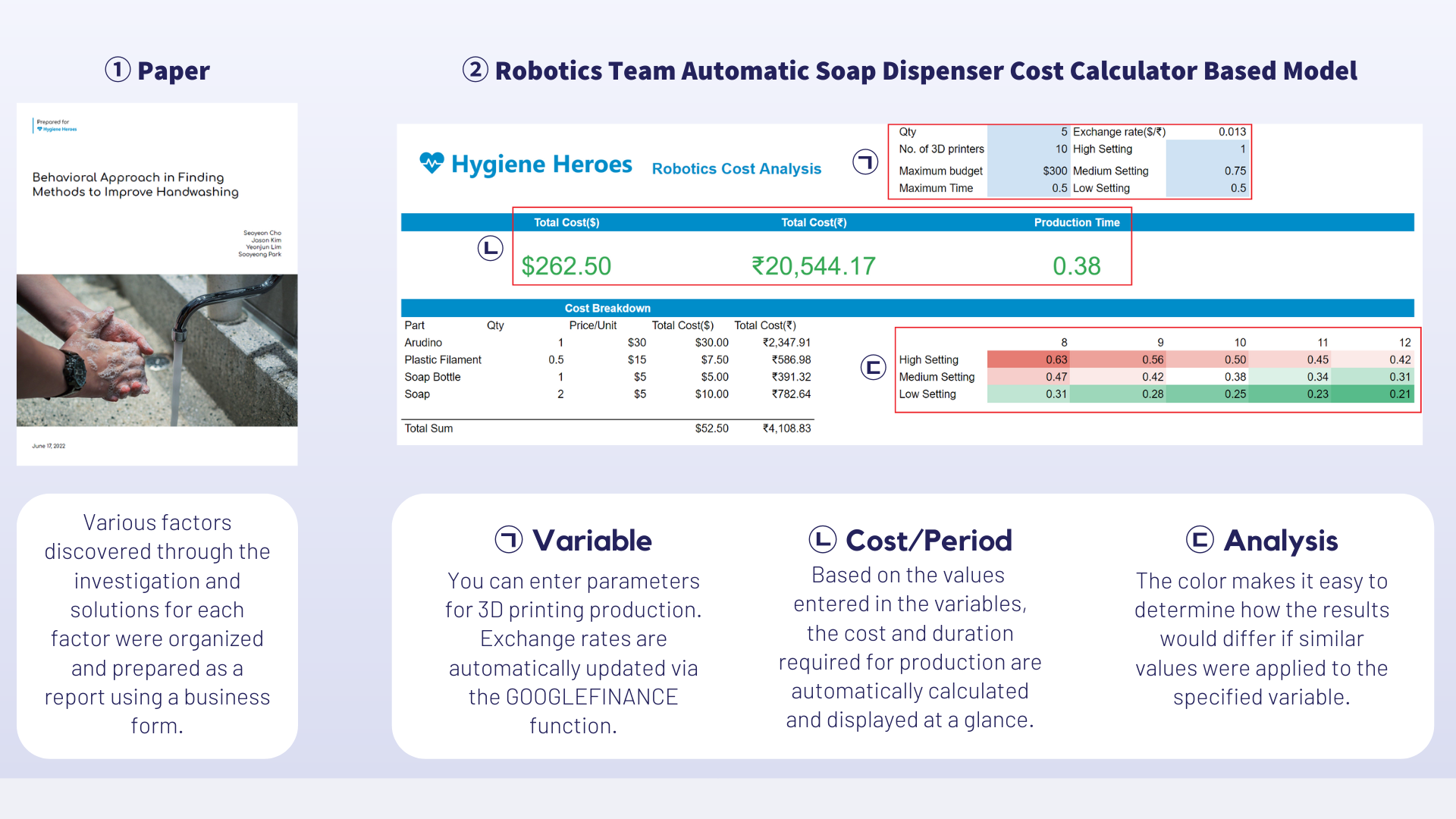This screenshot has width=1456, height=819.
Task: Click the 'Variable' card heading
Action: click(x=592, y=541)
